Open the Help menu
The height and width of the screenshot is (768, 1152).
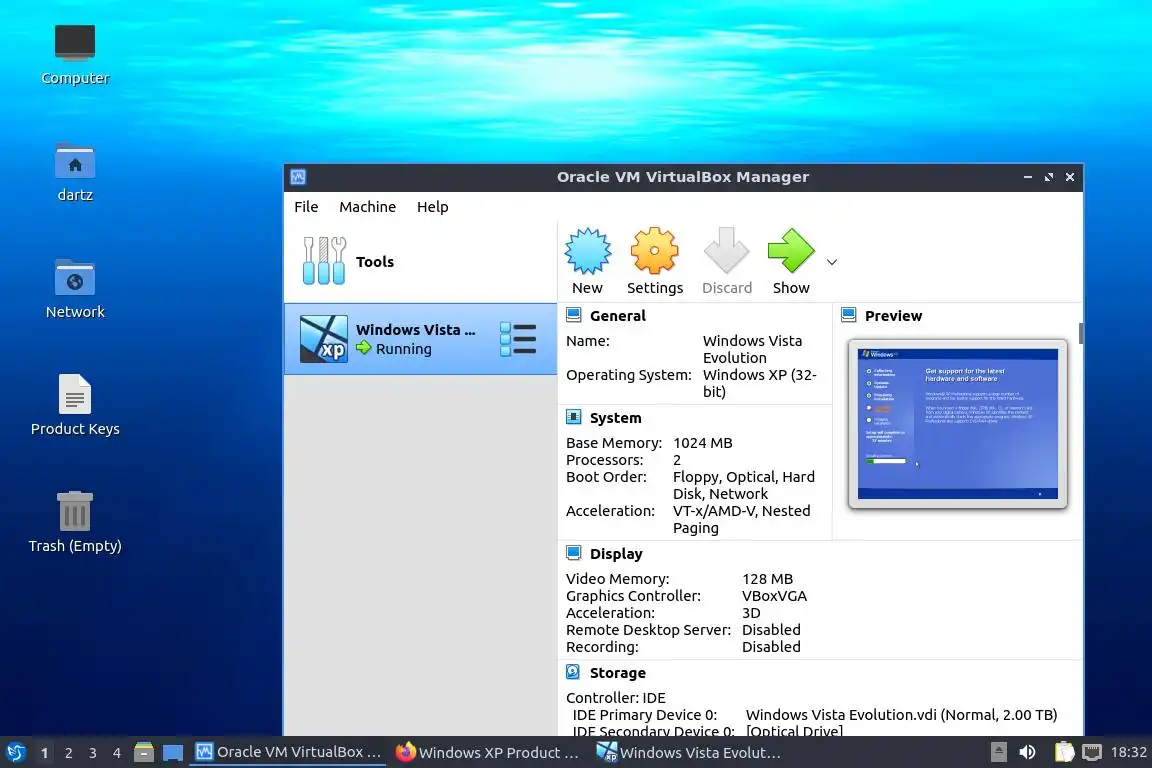point(433,207)
